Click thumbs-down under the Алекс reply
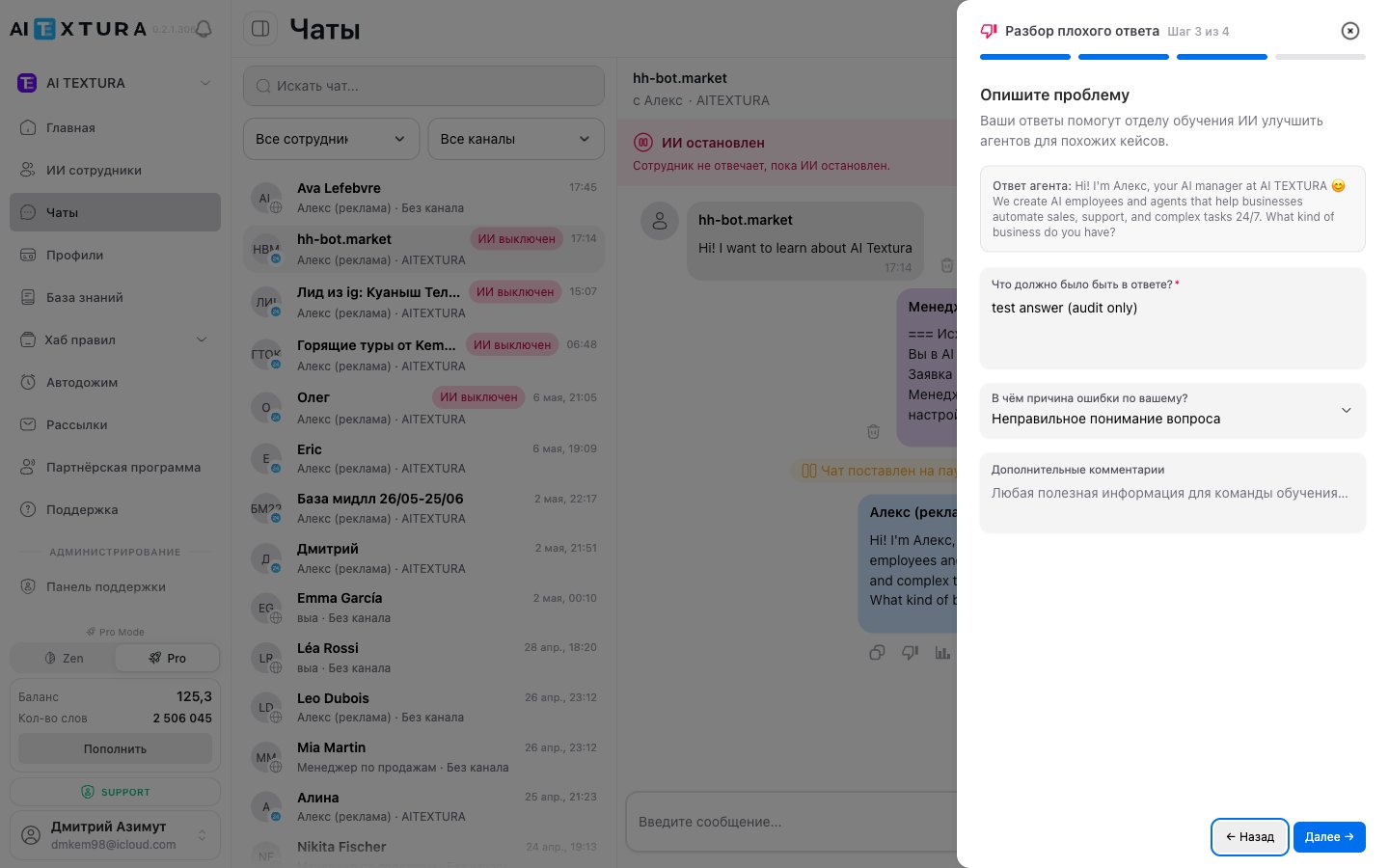 tap(910, 653)
